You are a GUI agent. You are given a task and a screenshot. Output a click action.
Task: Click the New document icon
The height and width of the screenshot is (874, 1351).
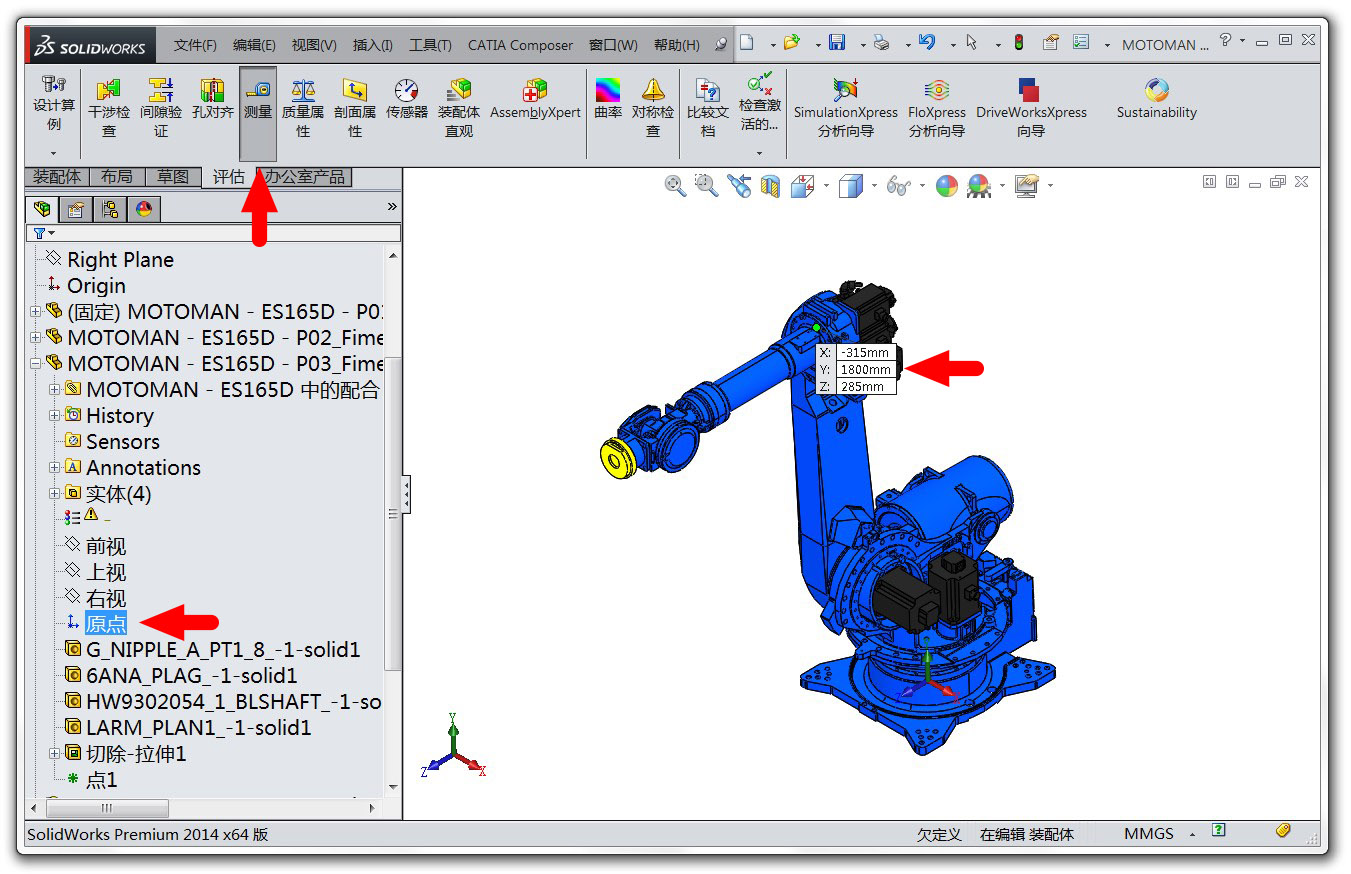tap(746, 43)
